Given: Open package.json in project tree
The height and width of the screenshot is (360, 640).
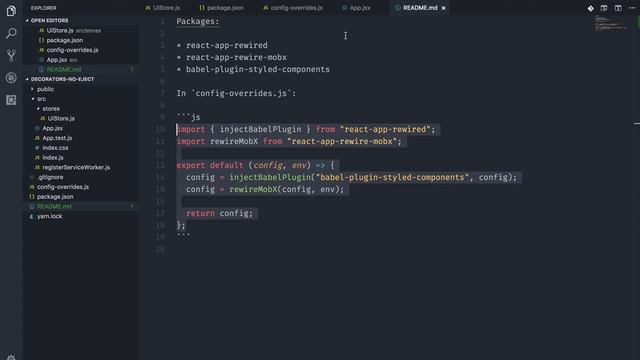Looking at the screenshot, I should tap(55, 197).
